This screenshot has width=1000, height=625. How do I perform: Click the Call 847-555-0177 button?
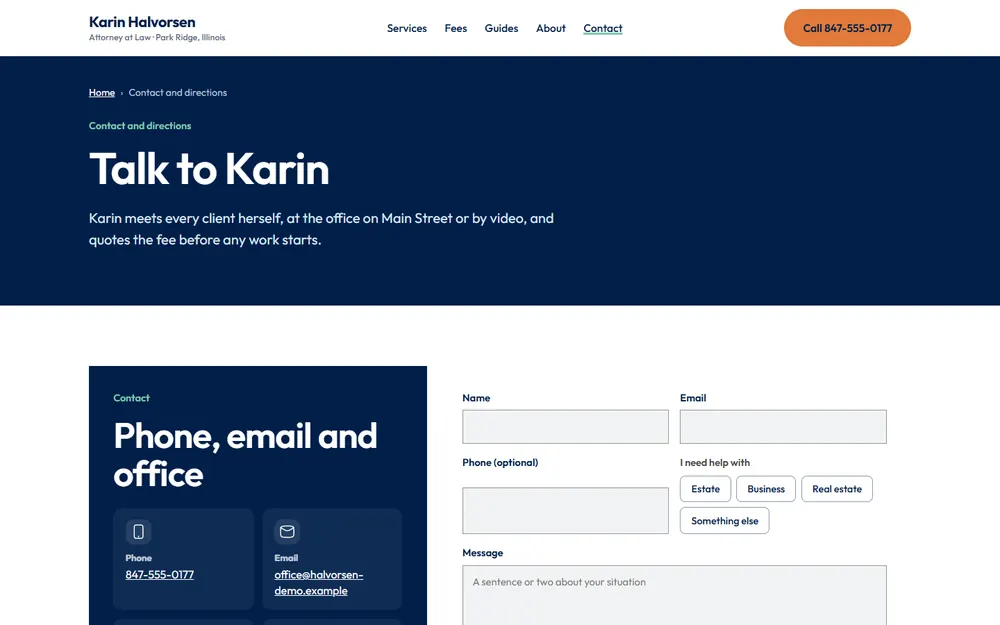(x=847, y=27)
